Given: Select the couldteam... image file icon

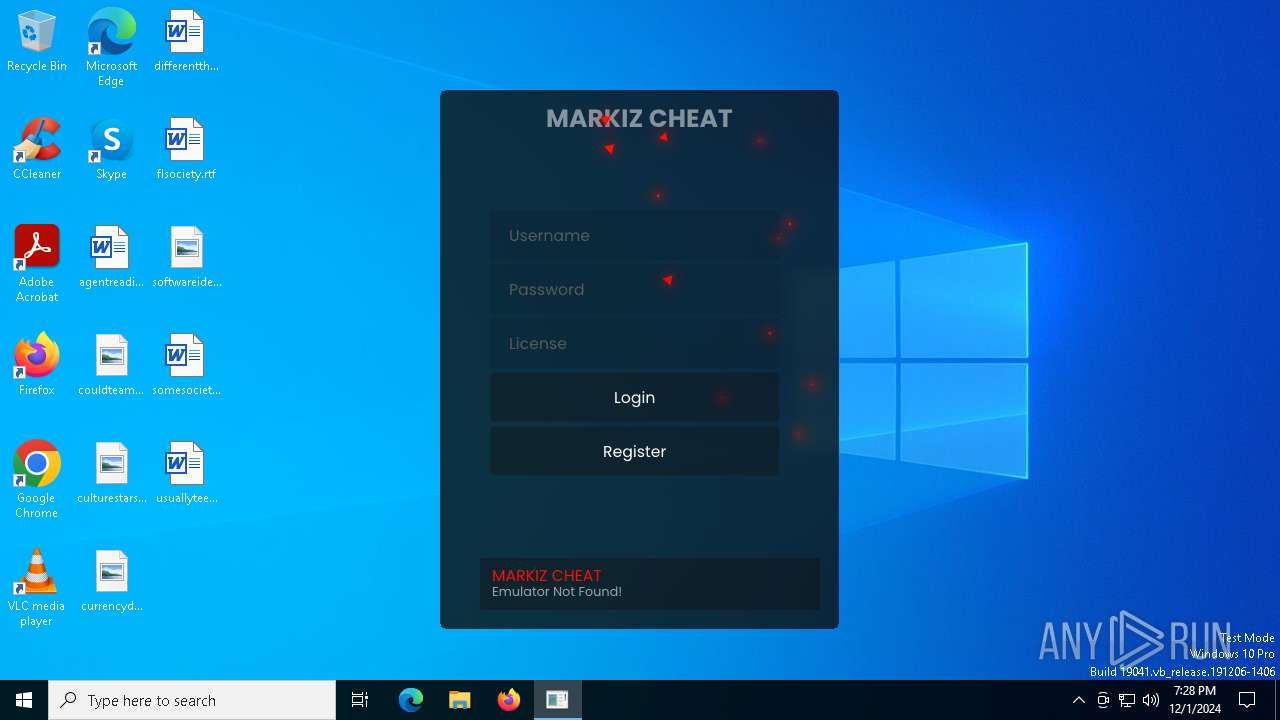Looking at the screenshot, I should click(111, 366).
